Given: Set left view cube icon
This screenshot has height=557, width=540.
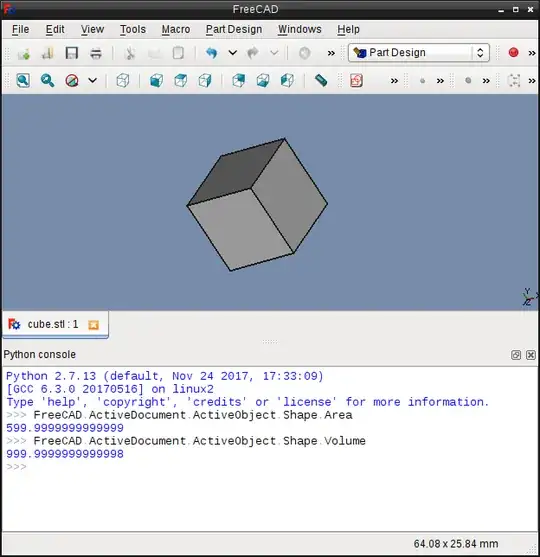Looking at the screenshot, I should coord(287,81).
